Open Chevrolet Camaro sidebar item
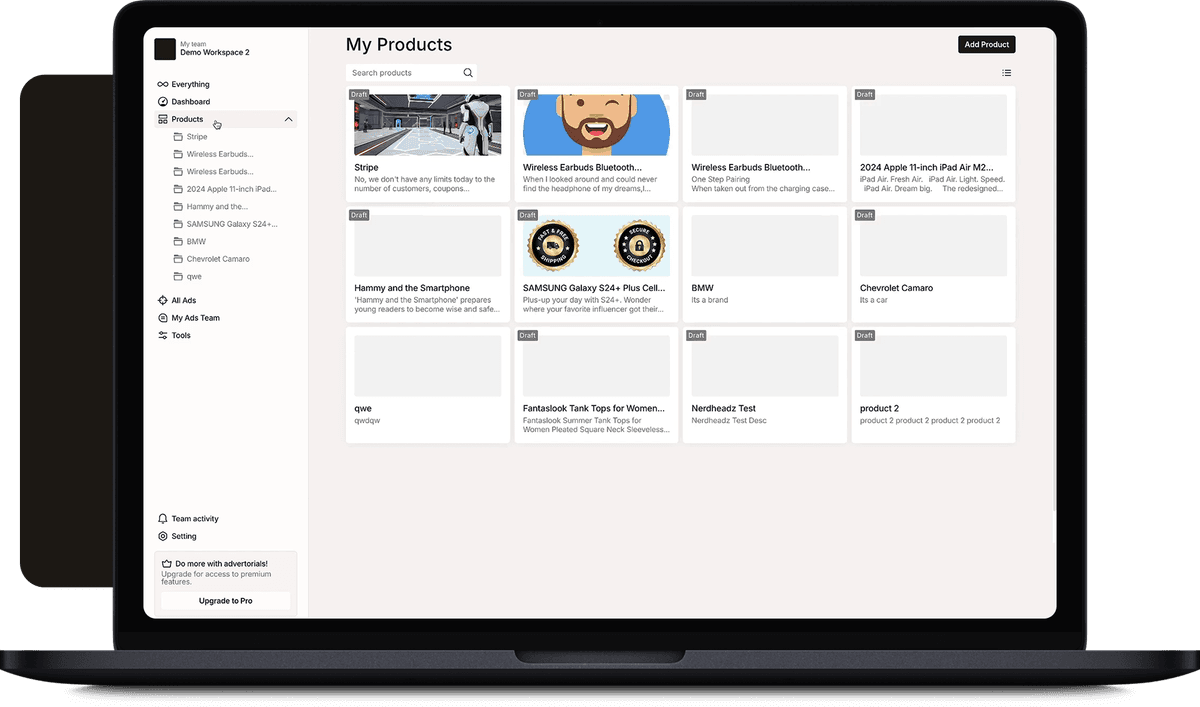This screenshot has width=1200, height=707. tap(218, 259)
